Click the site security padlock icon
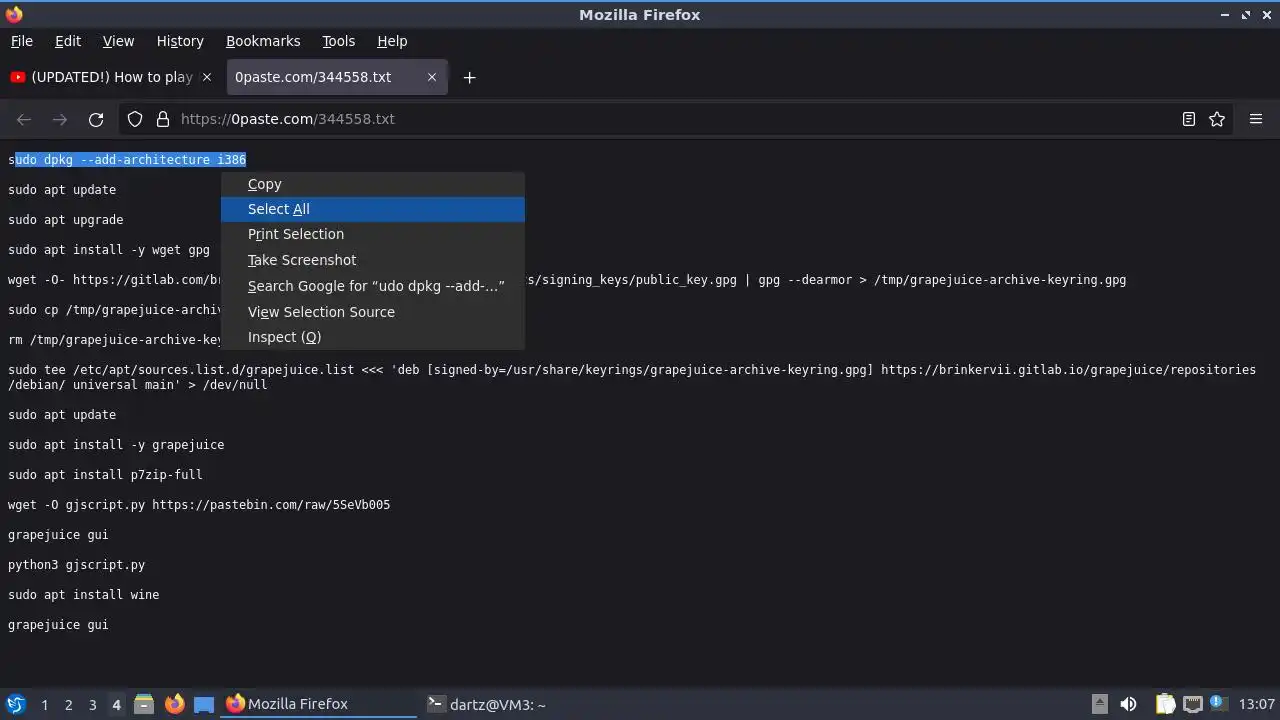 pyautogui.click(x=163, y=119)
